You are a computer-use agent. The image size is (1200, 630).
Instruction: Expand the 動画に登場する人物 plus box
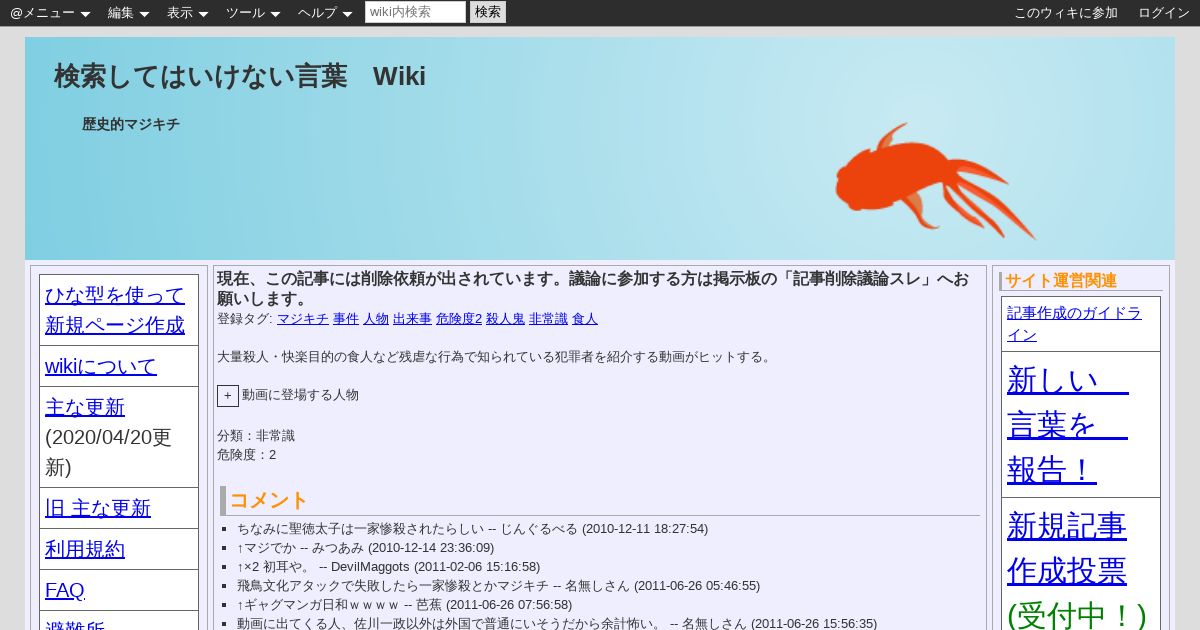click(228, 396)
